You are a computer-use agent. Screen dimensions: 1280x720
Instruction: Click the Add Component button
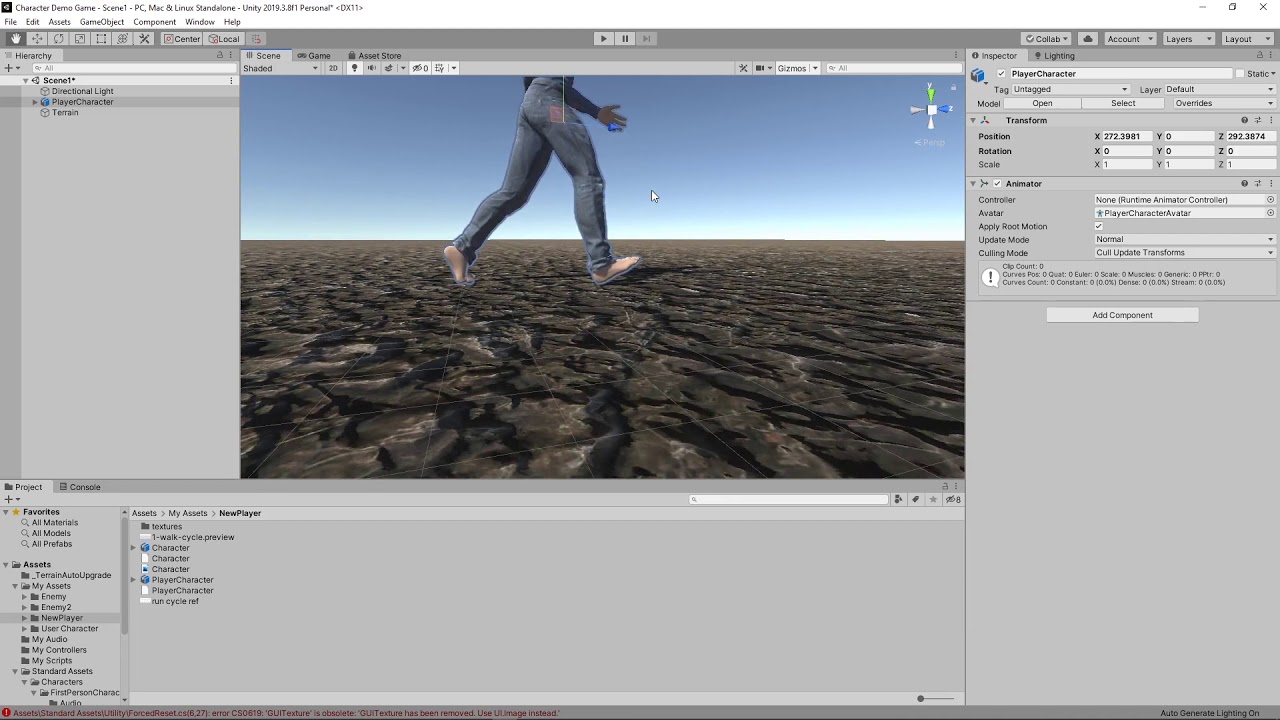point(1122,315)
